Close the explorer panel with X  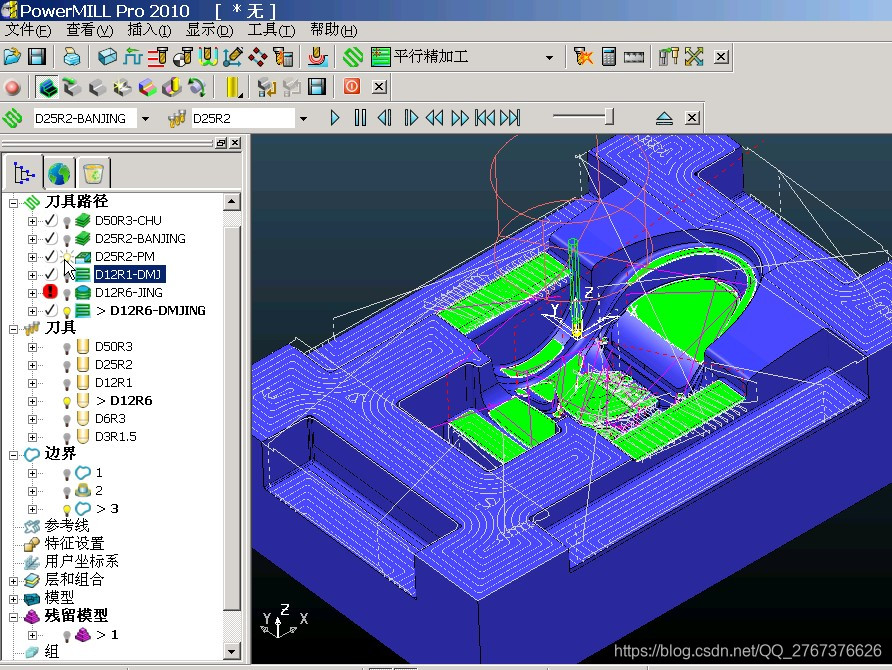click(235, 143)
